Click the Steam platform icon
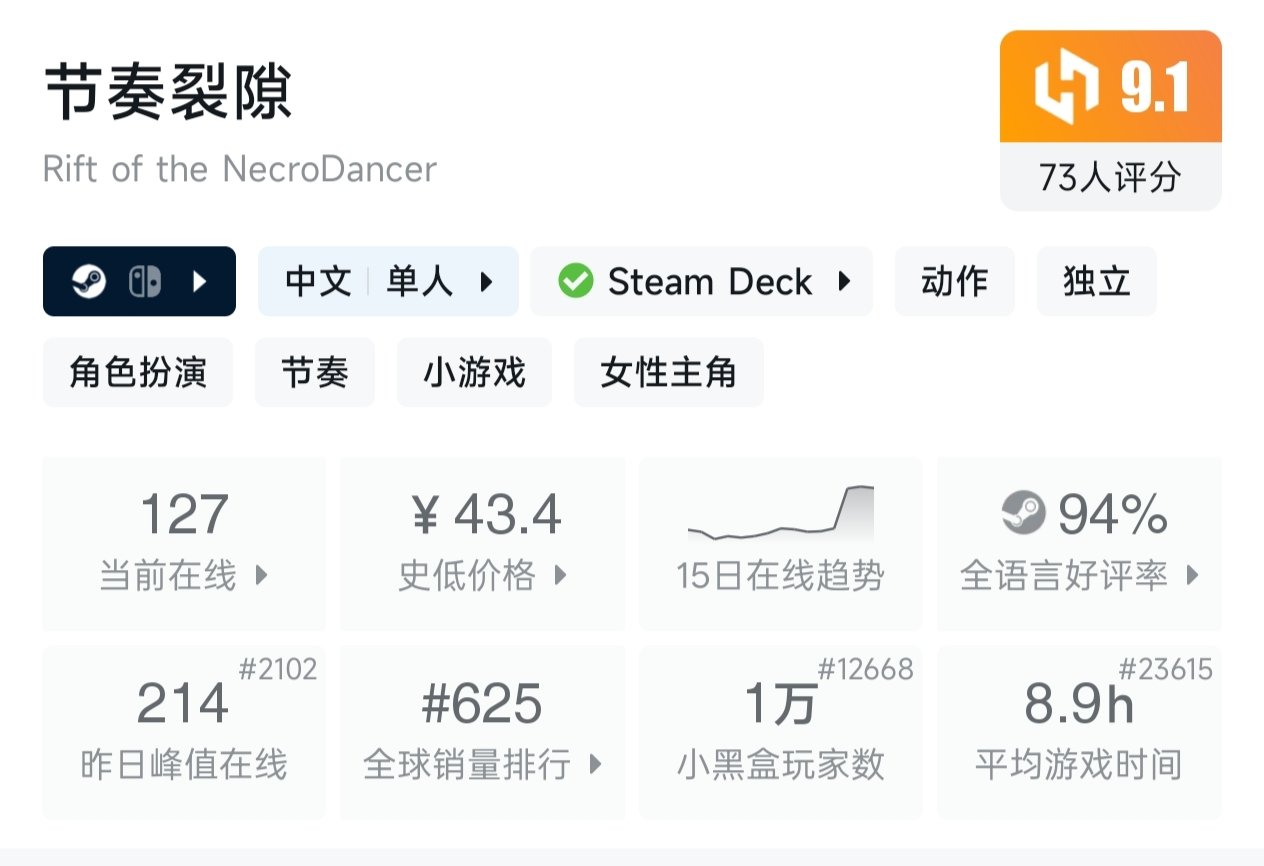Image resolution: width=1264 pixels, height=866 pixels. tap(89, 282)
